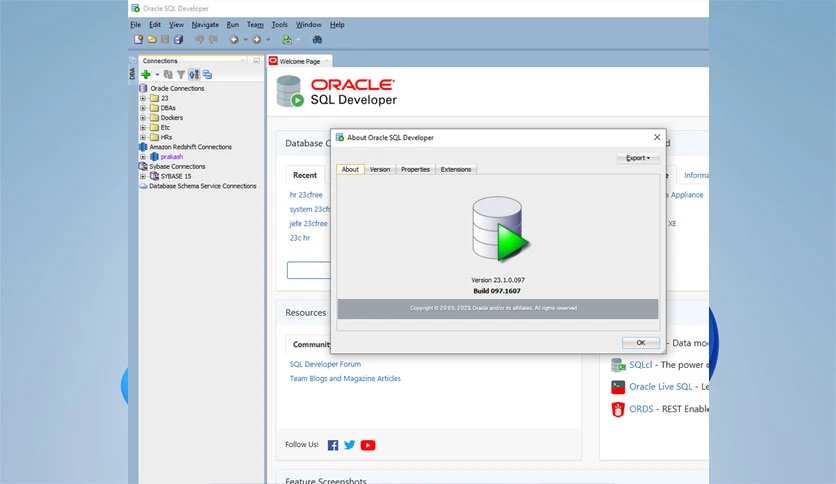Click the prakash Redshift connection icon

point(154,157)
